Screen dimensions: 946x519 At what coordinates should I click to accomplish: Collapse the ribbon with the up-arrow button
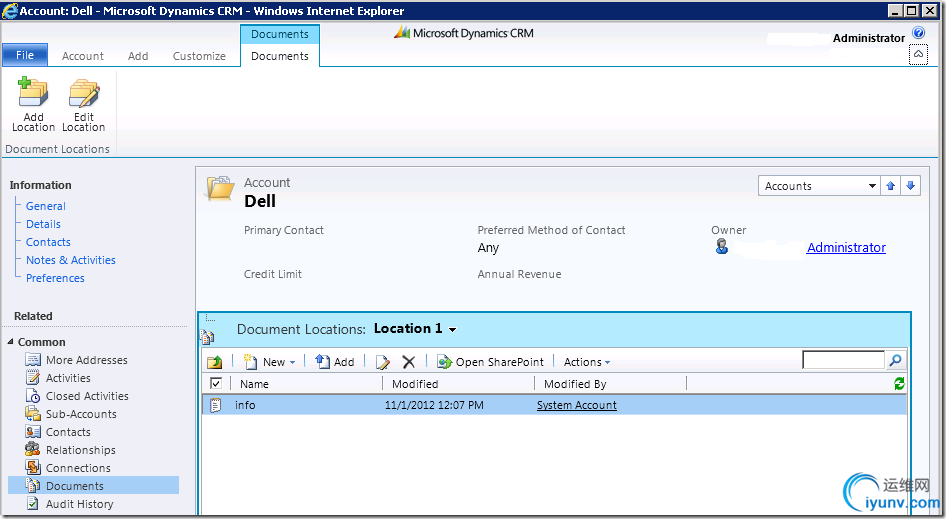point(918,54)
